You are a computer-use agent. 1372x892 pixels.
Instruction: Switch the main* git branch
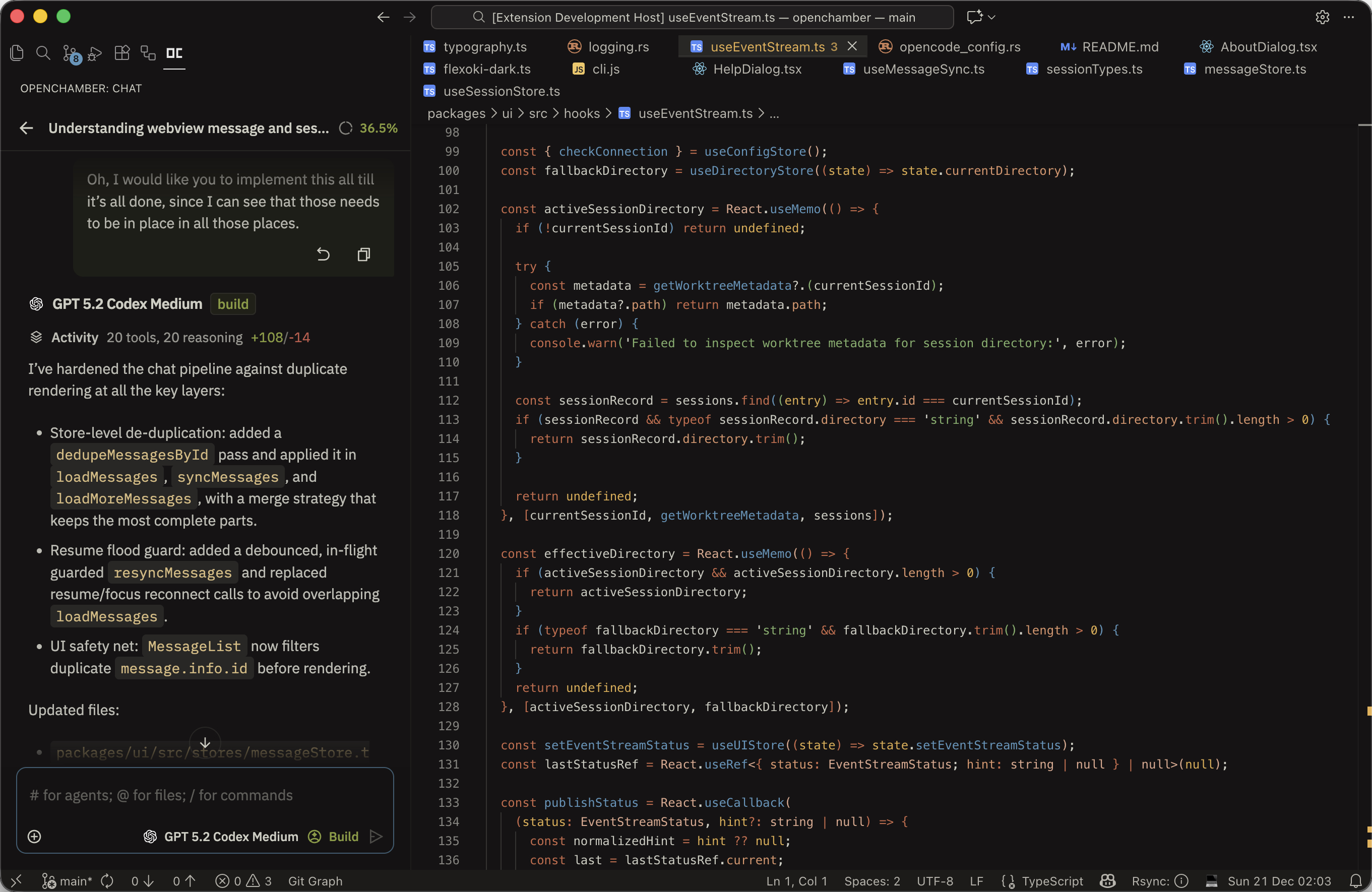tap(67, 880)
